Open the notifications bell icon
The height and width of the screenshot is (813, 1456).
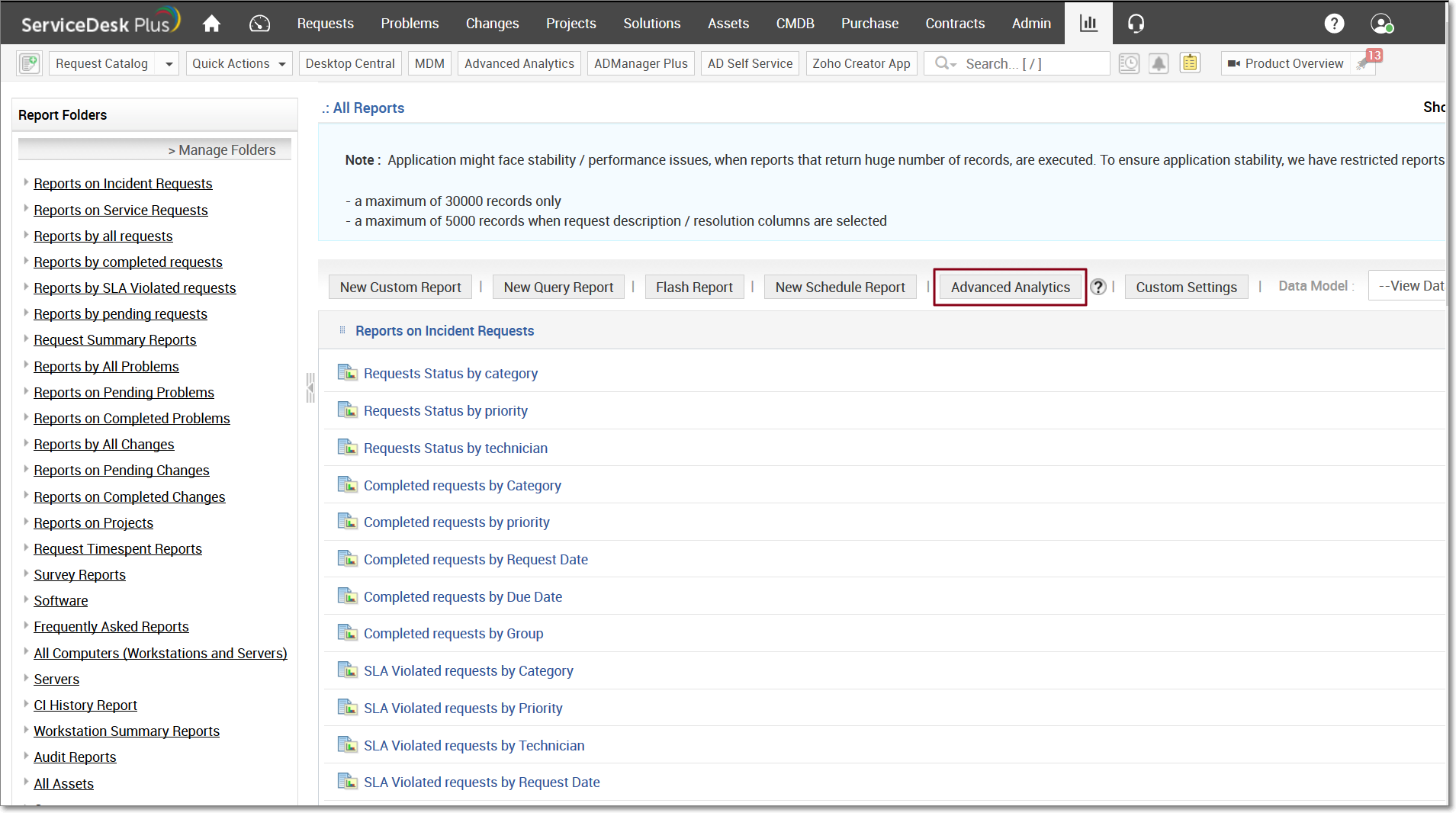[1159, 63]
